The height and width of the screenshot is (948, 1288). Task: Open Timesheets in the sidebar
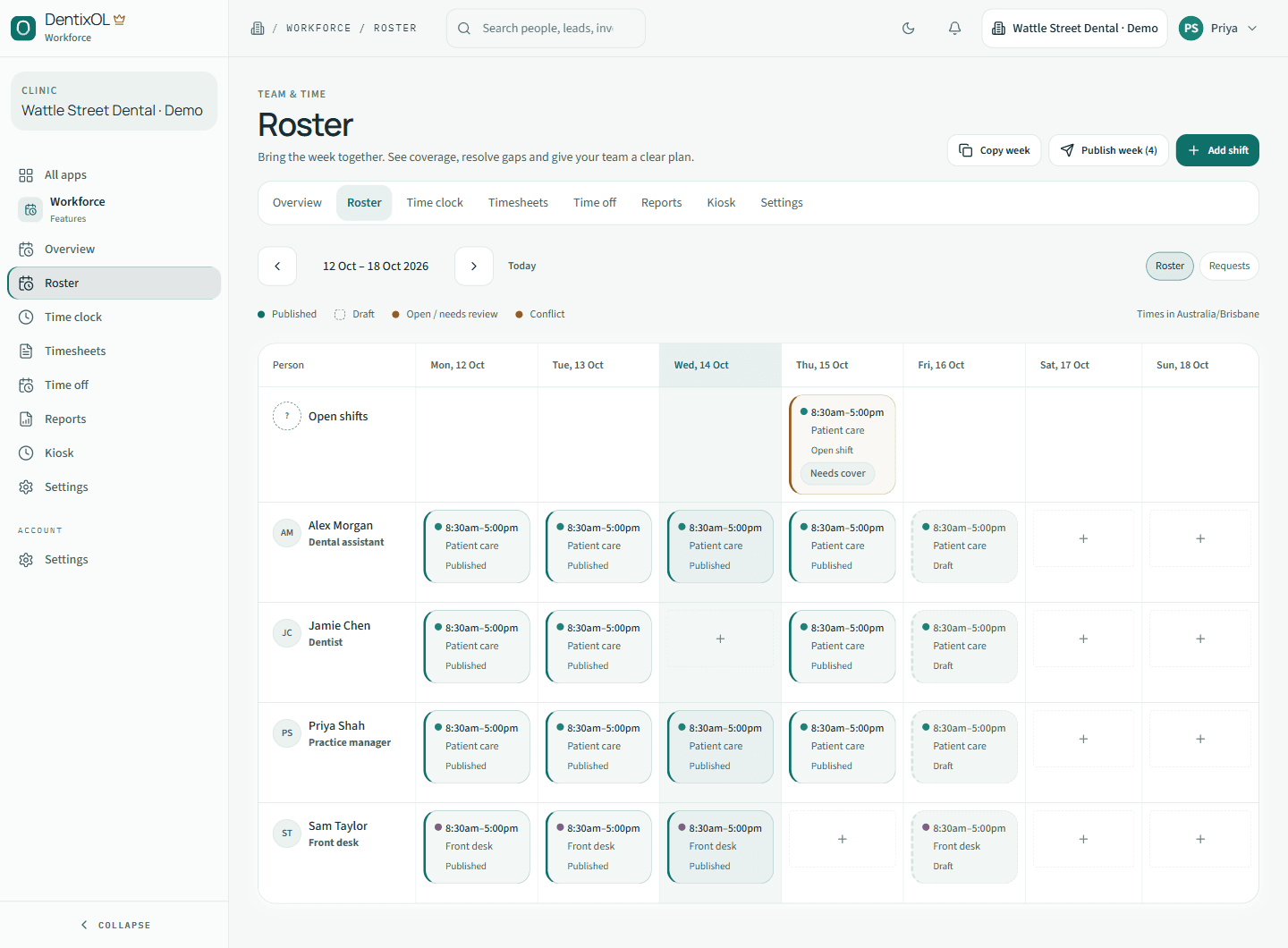click(114, 351)
